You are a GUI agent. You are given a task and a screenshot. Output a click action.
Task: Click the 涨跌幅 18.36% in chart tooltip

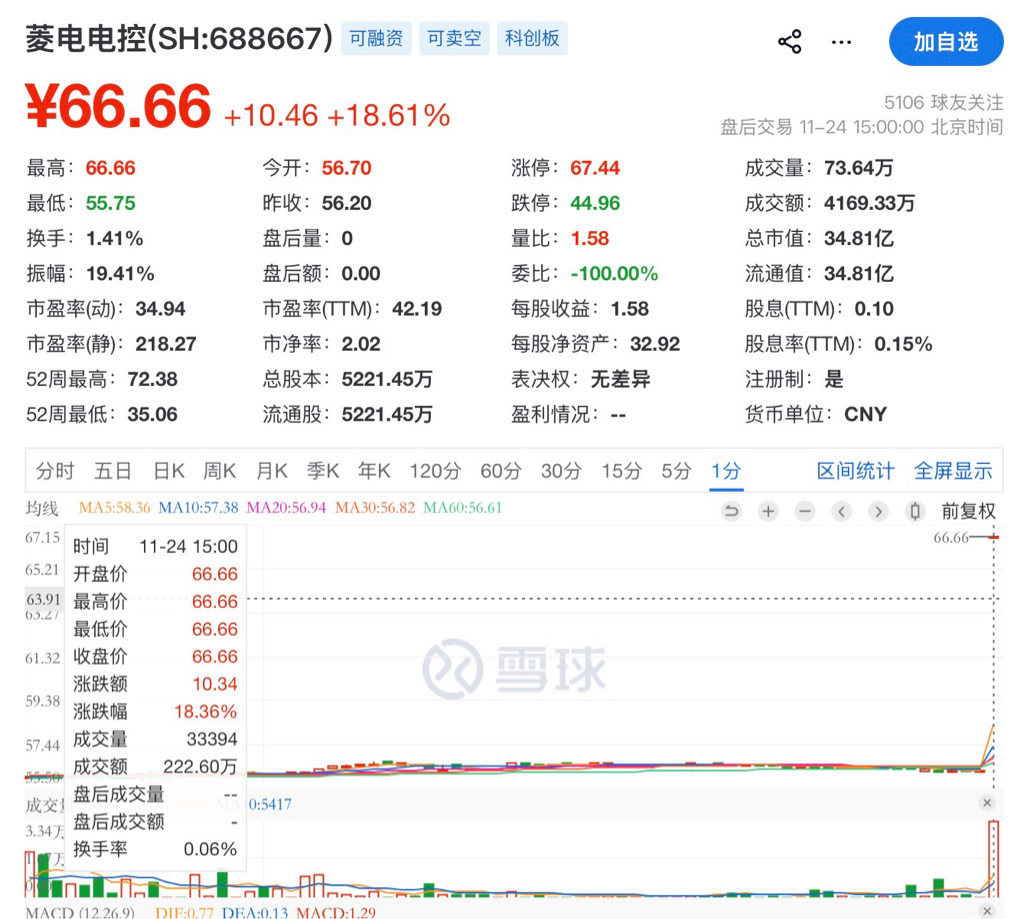pos(205,711)
